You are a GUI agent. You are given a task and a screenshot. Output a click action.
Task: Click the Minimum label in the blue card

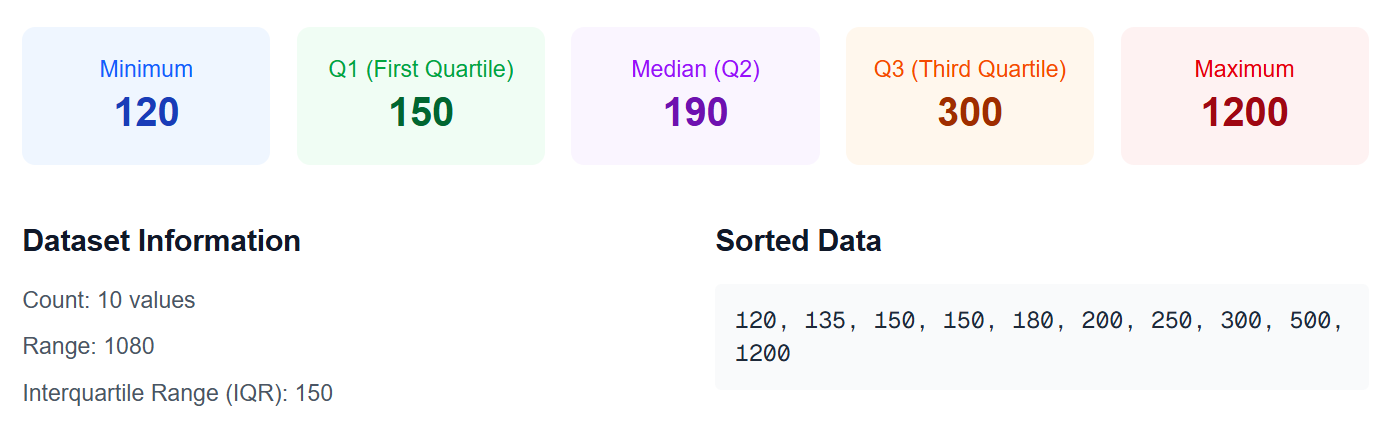[x=146, y=70]
